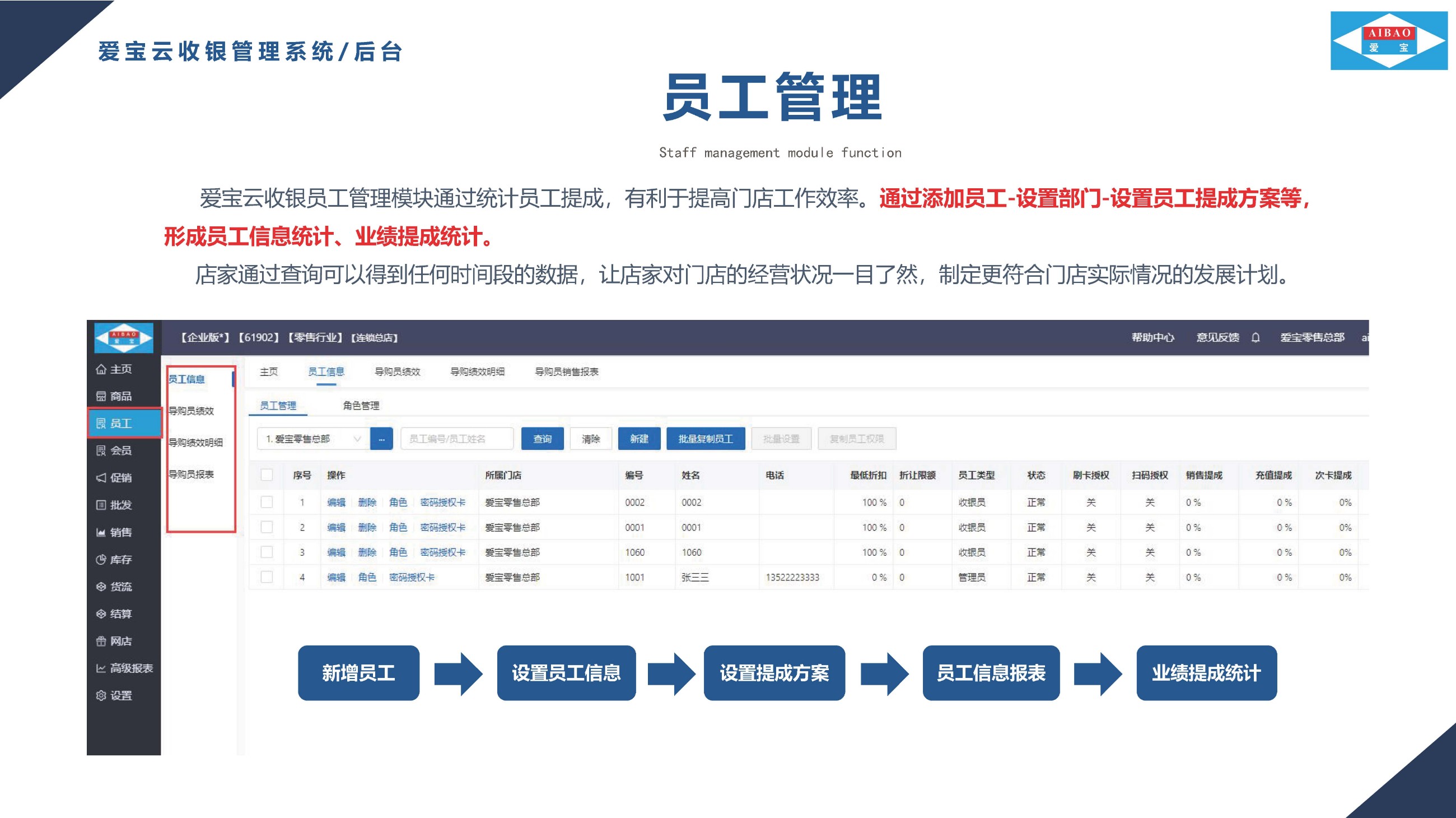
Task: Click 管理员 type cell for 张三三
Action: click(x=972, y=577)
